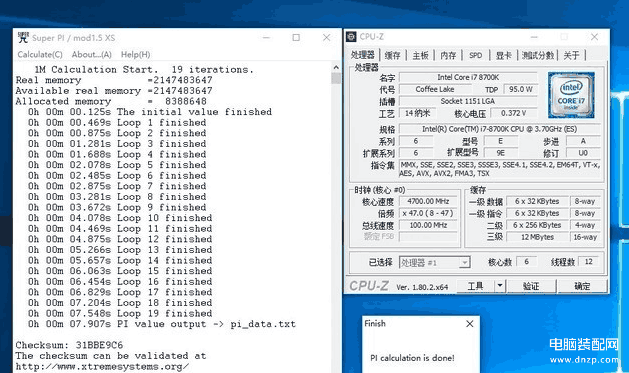Click the Super PI scroll up arrow
629x373 pixels.
tap(336, 67)
